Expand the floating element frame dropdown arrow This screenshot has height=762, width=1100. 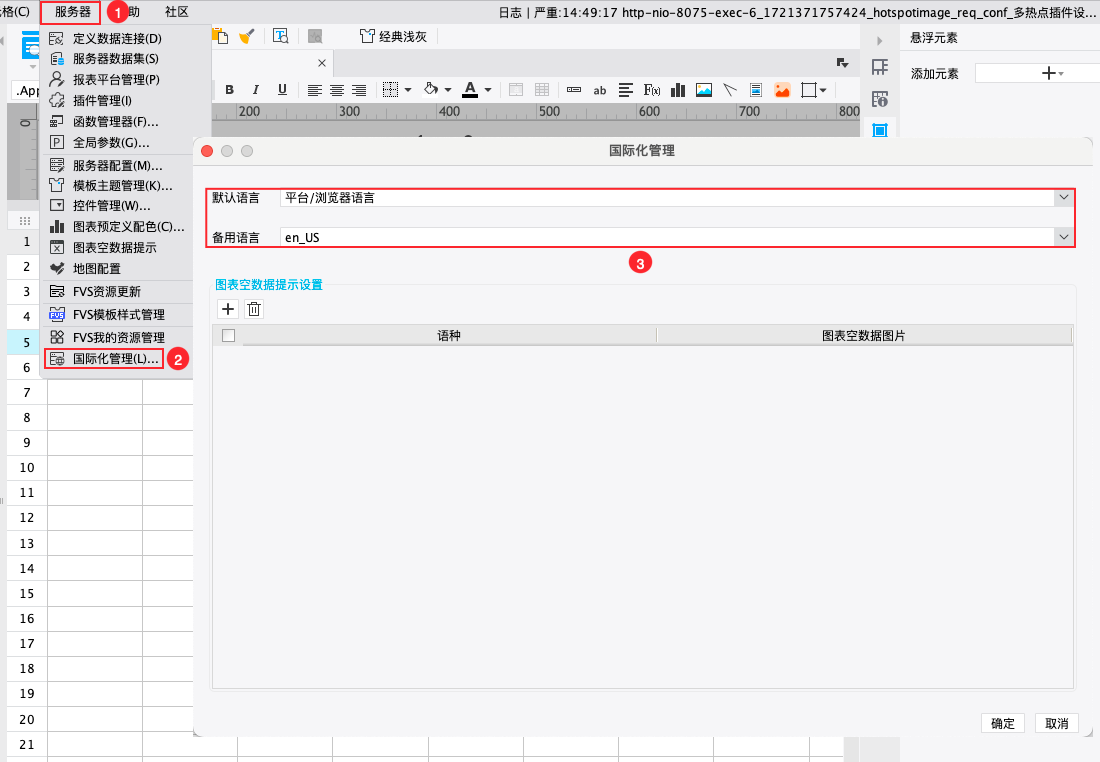pos(823,90)
